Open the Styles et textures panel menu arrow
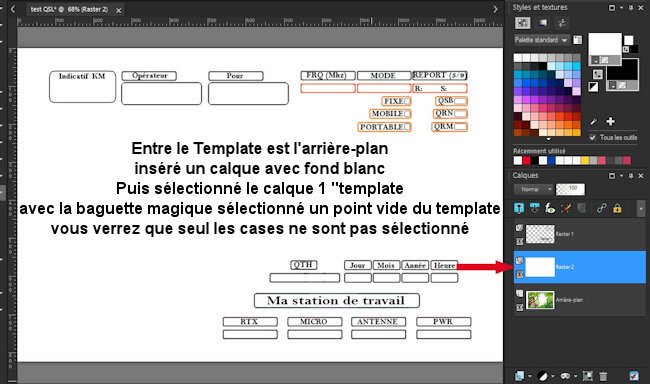 click(621, 7)
